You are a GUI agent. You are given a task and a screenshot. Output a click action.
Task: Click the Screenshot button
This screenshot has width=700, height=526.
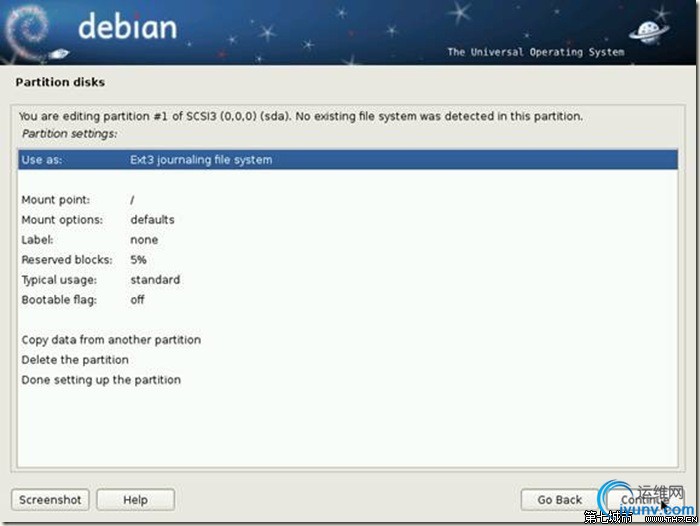50,500
